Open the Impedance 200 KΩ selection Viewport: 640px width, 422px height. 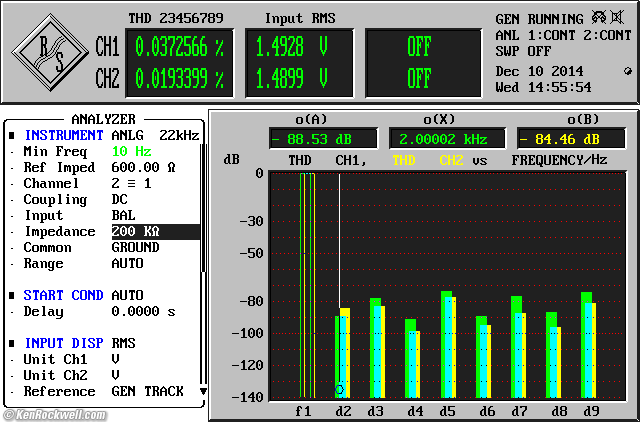point(135,231)
